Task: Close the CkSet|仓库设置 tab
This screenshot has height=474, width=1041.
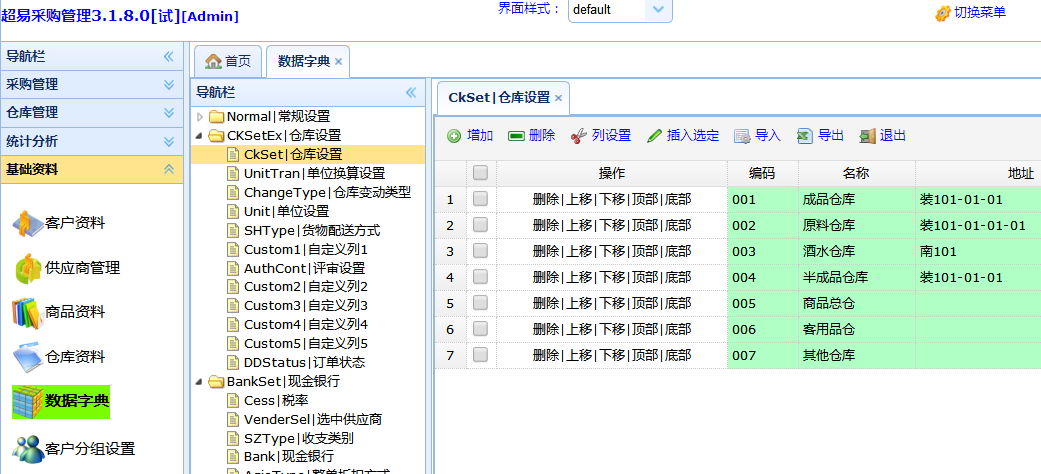Action: point(558,98)
